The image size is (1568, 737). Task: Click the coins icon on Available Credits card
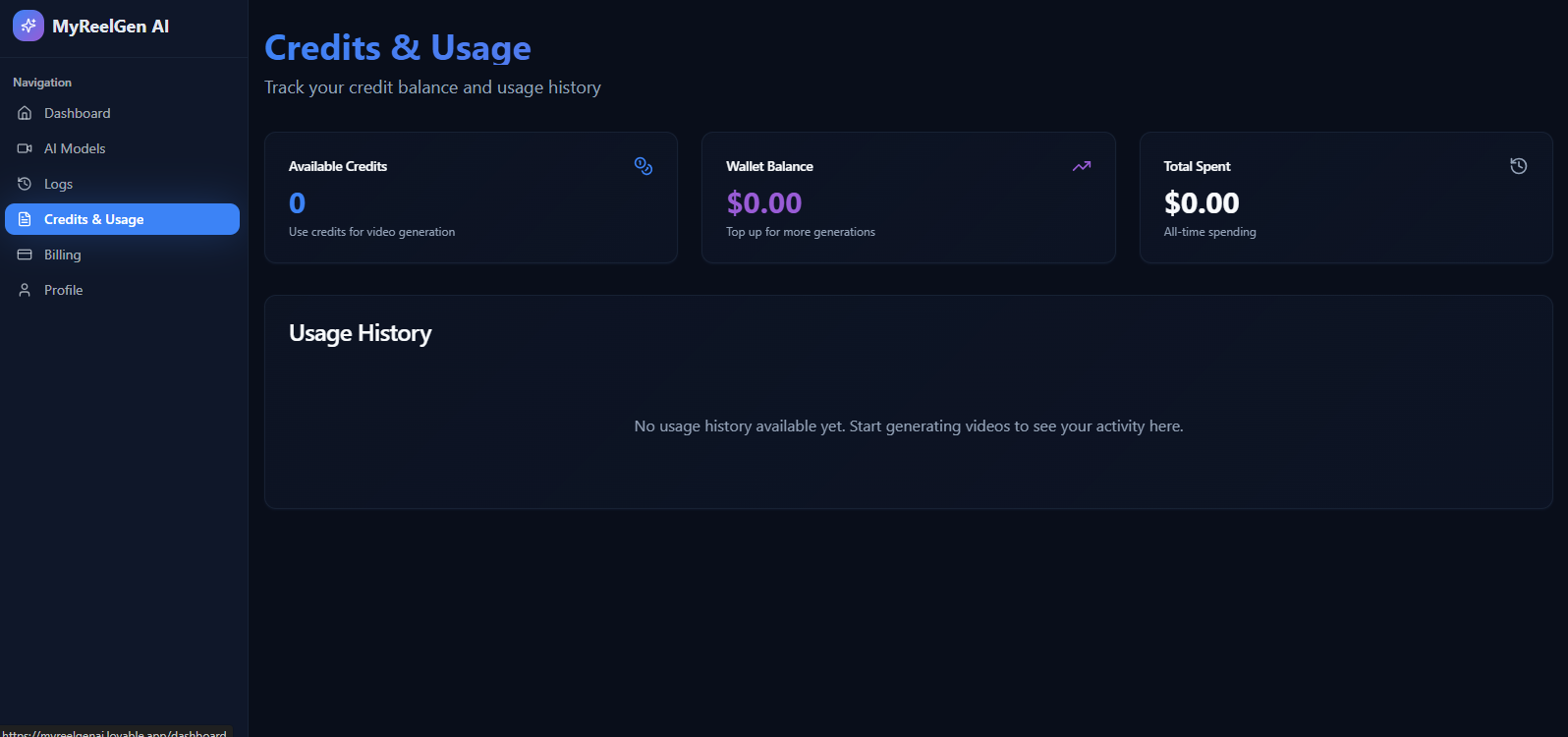click(x=644, y=166)
